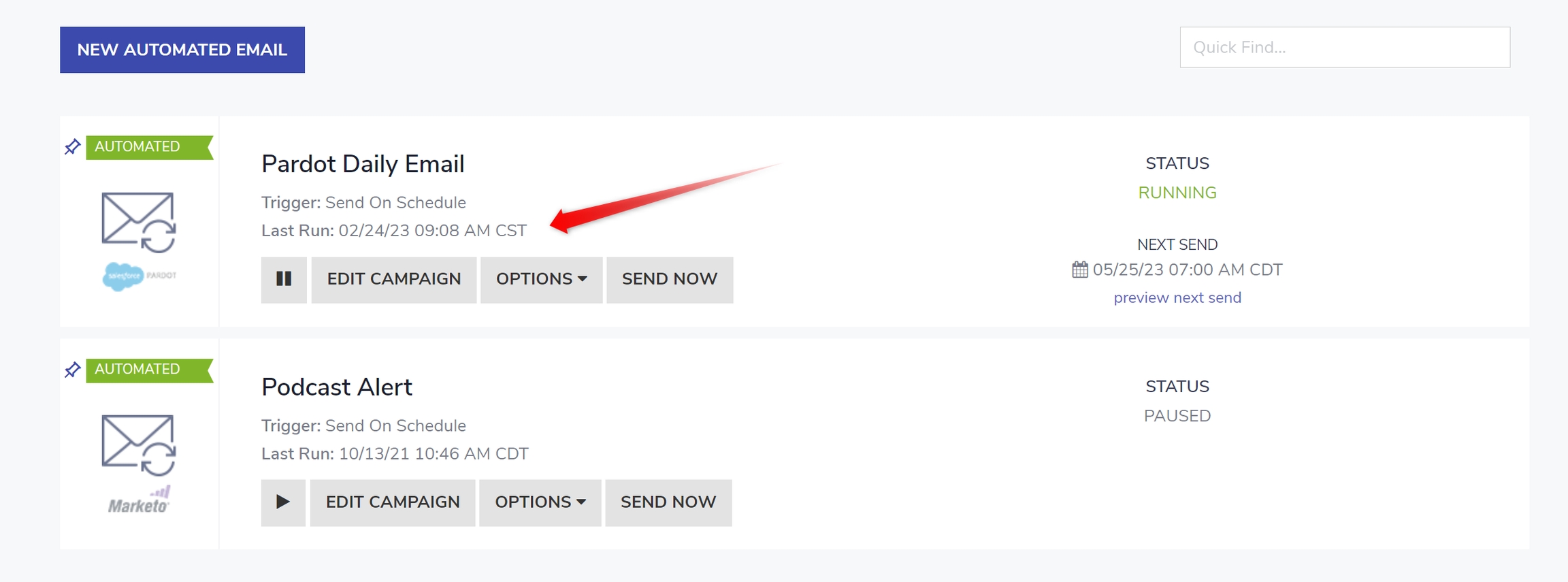Click the Pardot Daily Email envelope icon
1568x582 pixels.
tap(139, 222)
